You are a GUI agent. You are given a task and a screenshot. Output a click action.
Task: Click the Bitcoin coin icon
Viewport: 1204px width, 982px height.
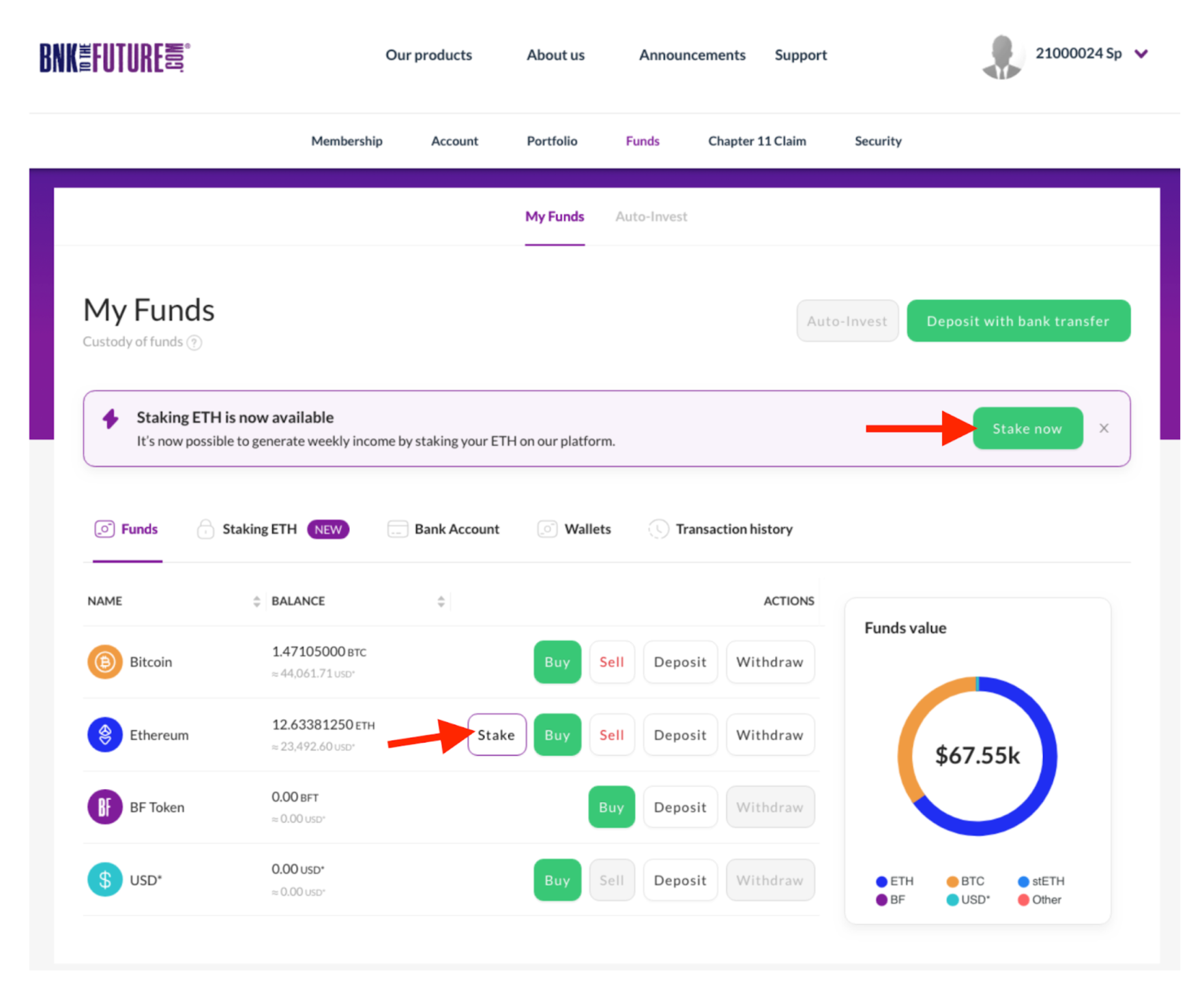tap(105, 662)
